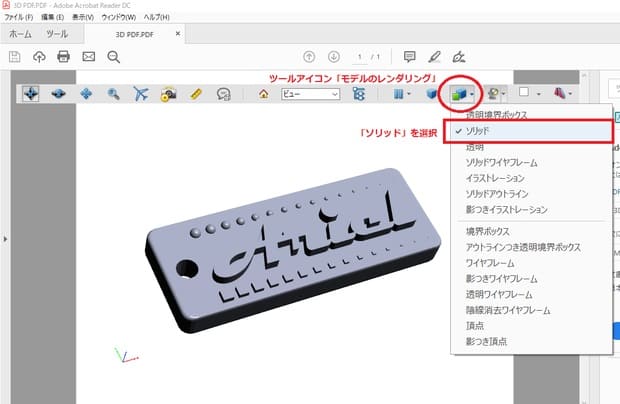Select the 3D Pan tool
Viewport: 620px width, 404px height.
(x=86, y=94)
